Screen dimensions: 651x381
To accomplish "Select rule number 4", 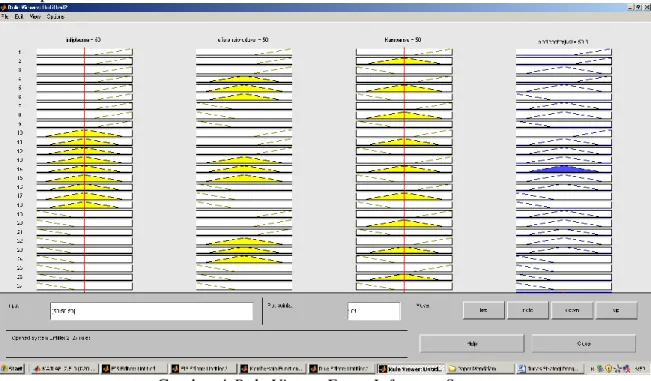I will click(20, 79).
